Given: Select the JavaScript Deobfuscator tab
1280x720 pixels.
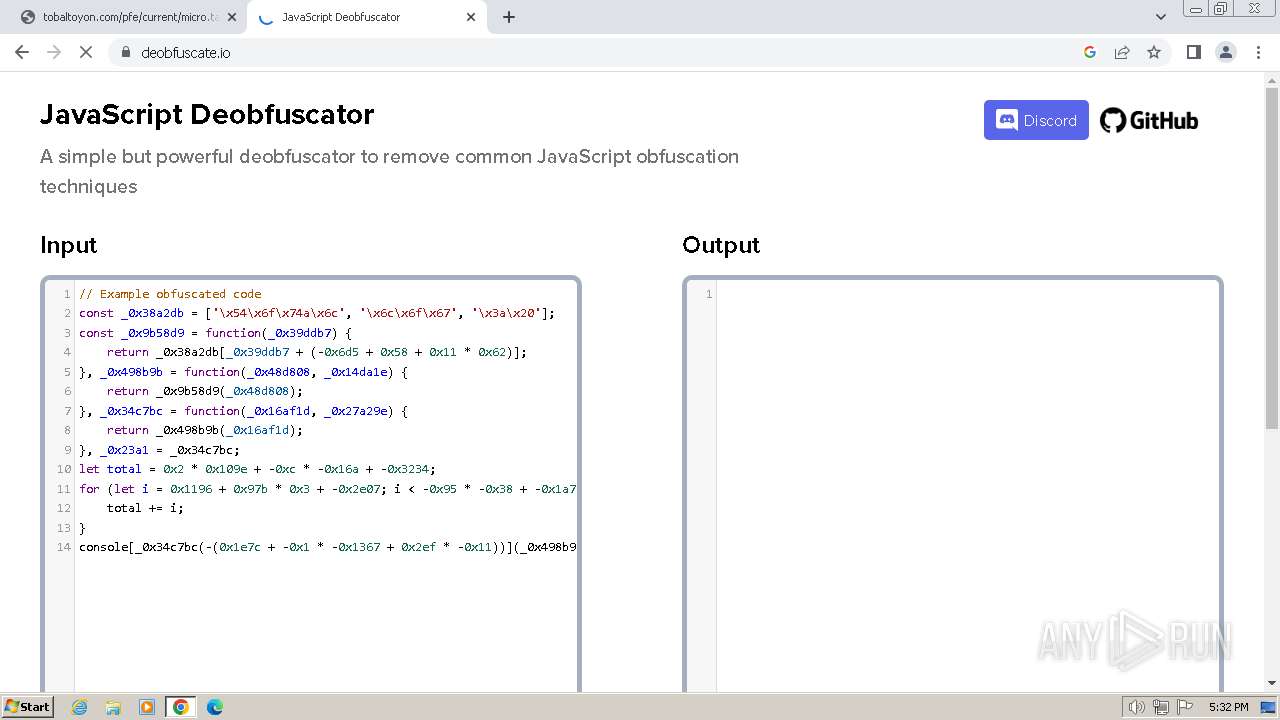Looking at the screenshot, I should click(365, 17).
